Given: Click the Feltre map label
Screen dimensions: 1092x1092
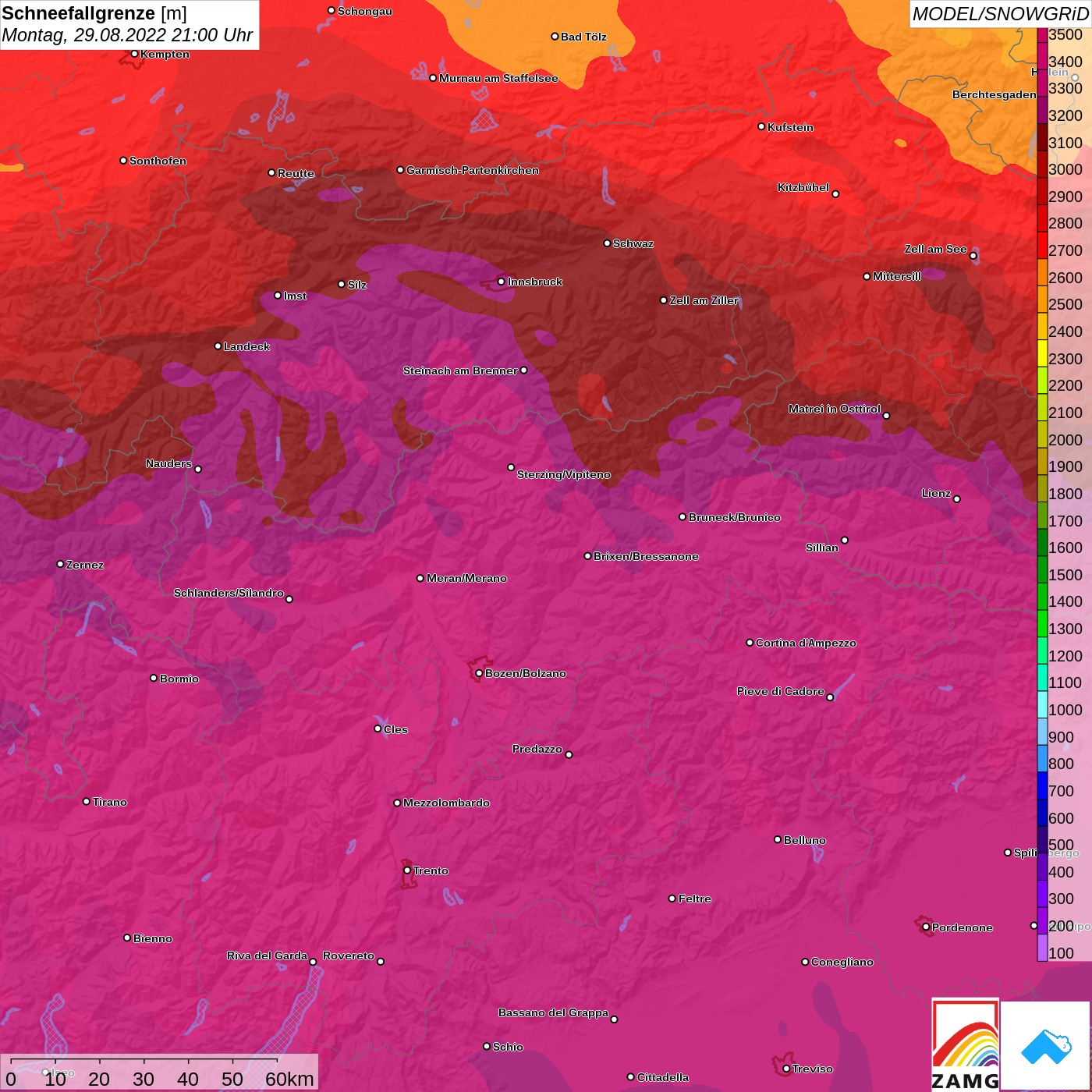Looking at the screenshot, I should 694,899.
